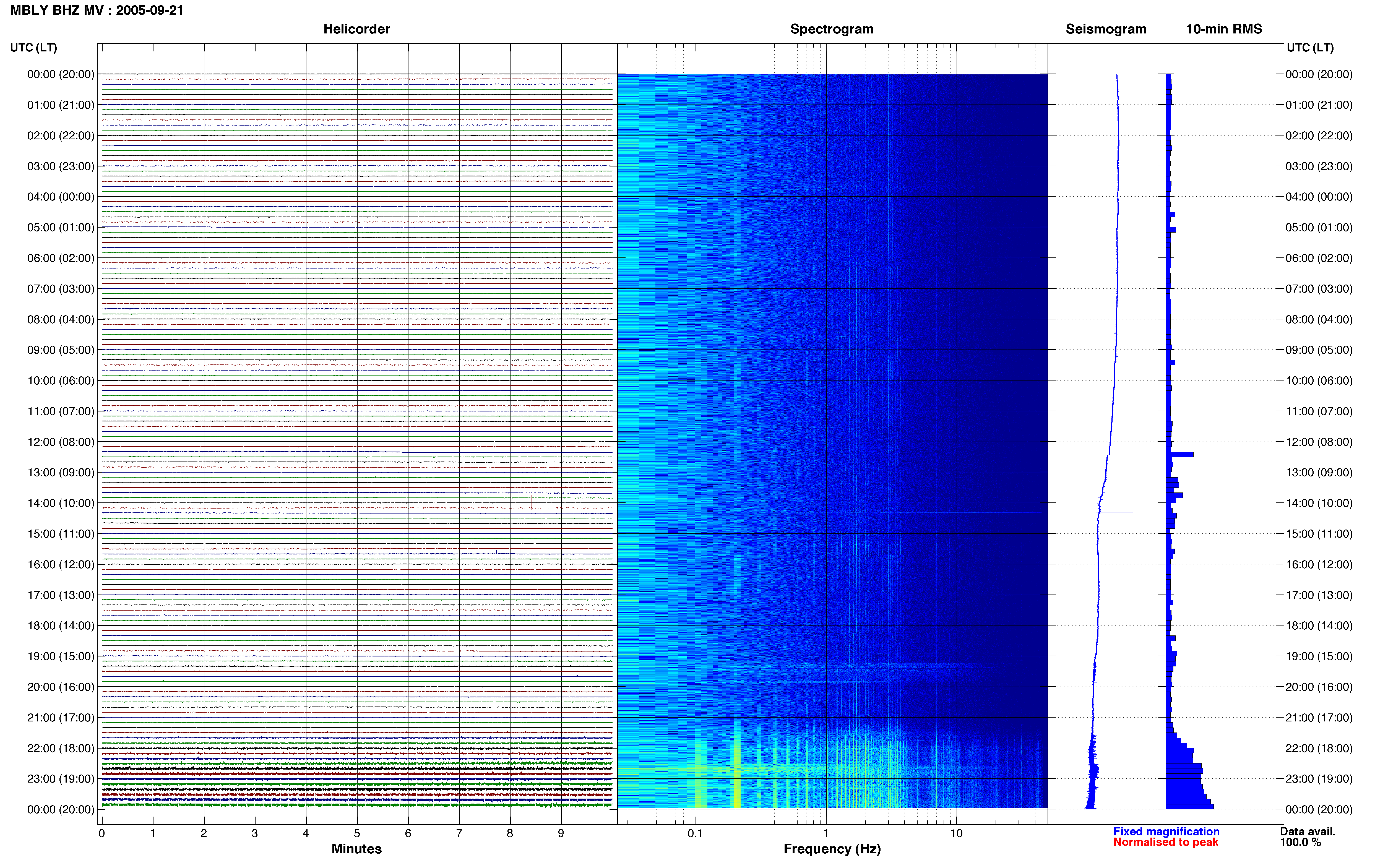Click right time label 21:00 (17:00)

pyautogui.click(x=1319, y=718)
